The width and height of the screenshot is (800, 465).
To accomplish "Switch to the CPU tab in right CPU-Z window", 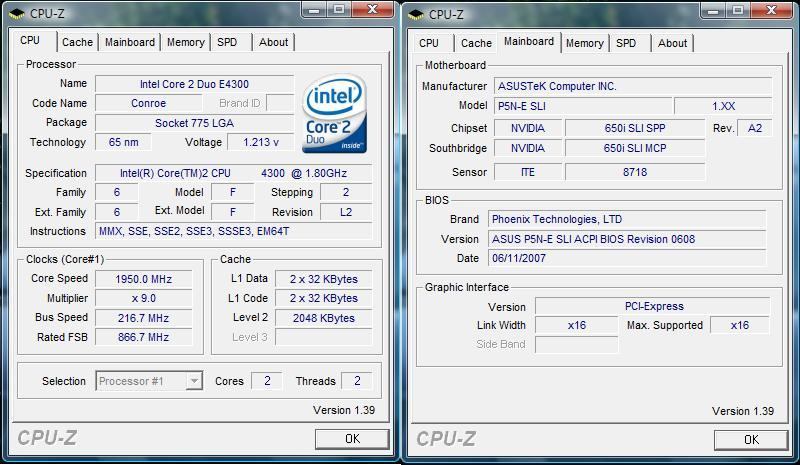I will pos(429,43).
